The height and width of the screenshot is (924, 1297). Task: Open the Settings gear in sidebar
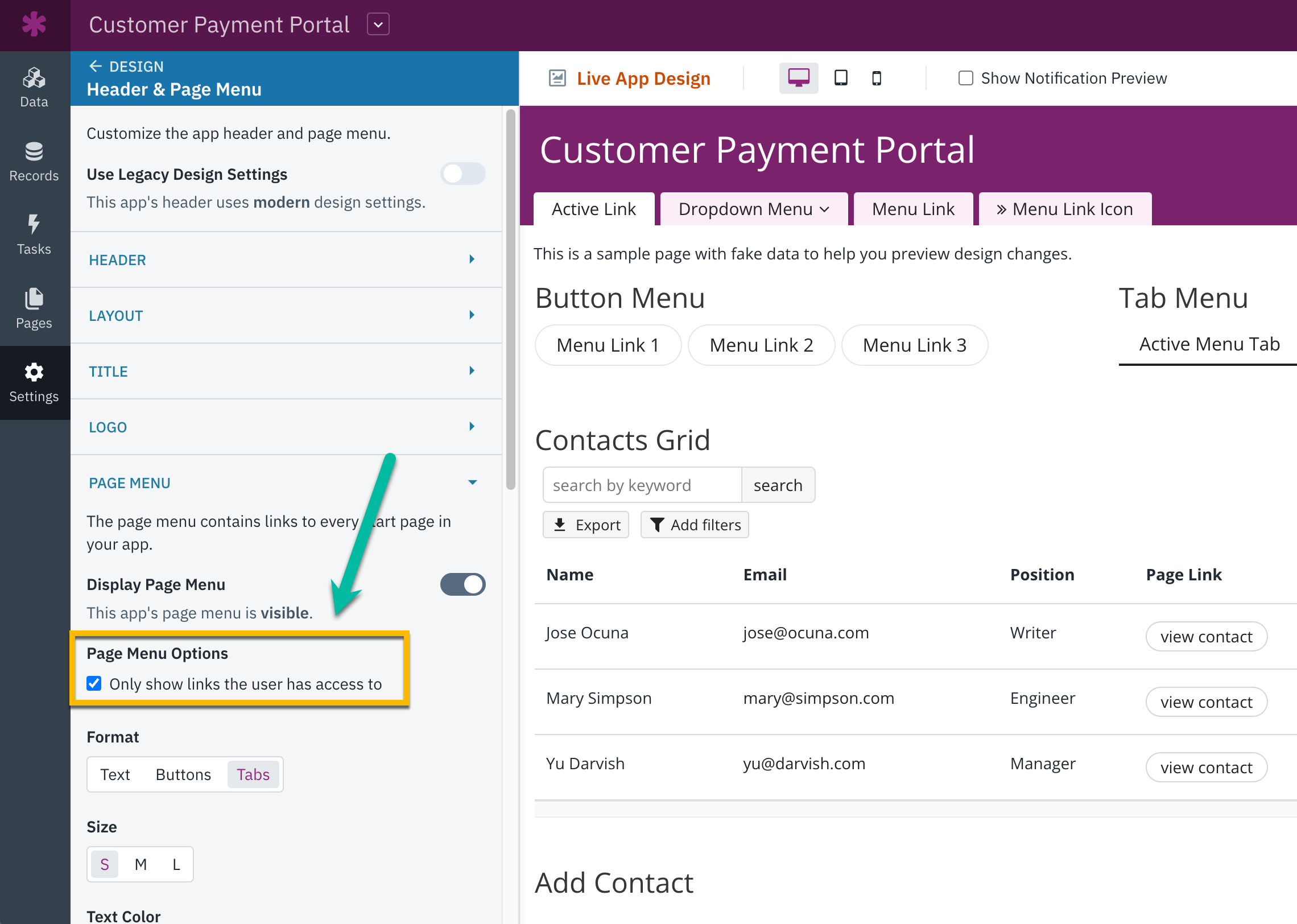34,383
